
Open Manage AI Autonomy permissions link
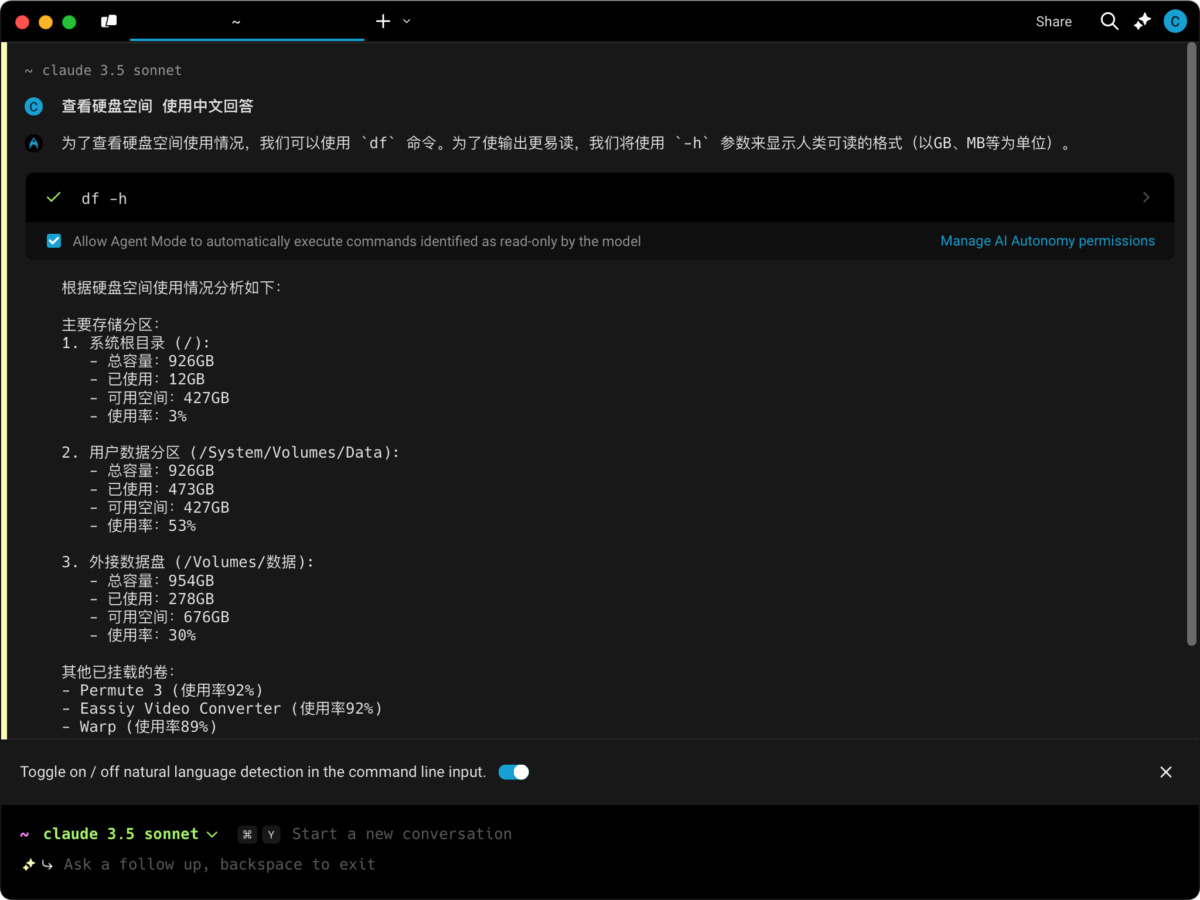[1047, 241]
